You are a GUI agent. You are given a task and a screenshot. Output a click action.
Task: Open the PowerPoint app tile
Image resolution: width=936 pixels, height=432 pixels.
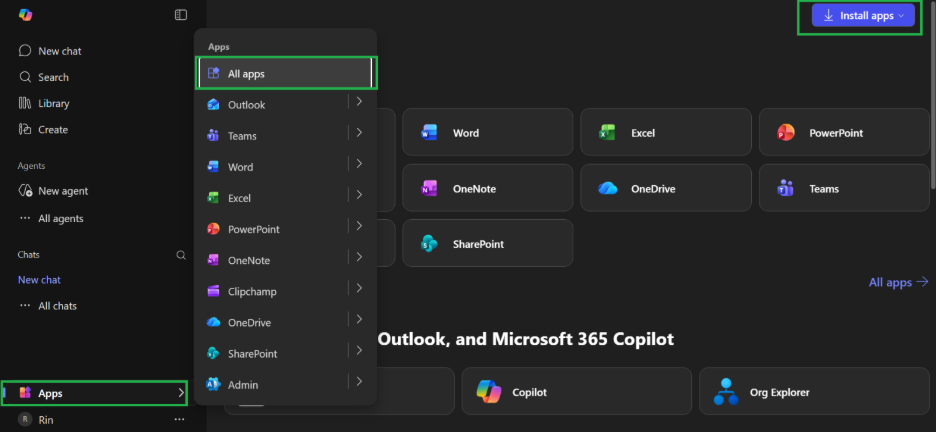coord(844,132)
